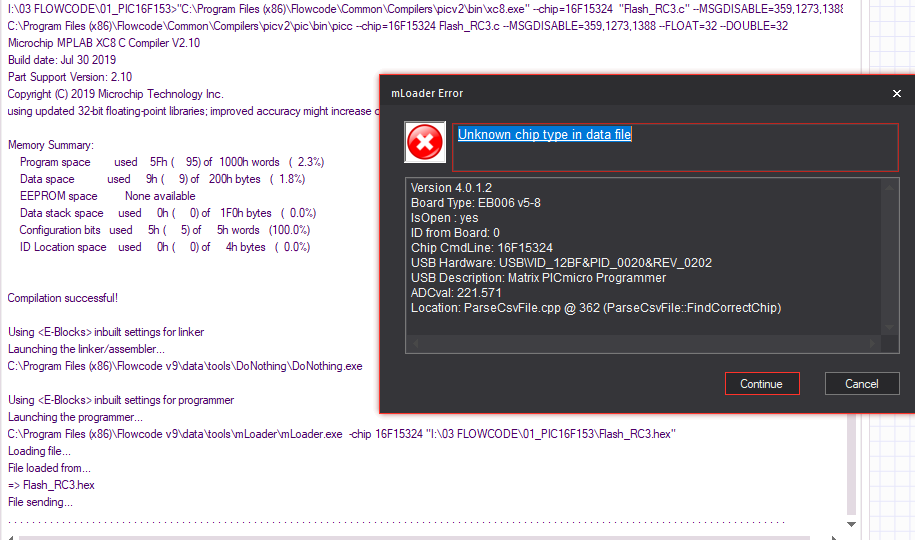This screenshot has width=915, height=540.
Task: Click the details box scroll-down arrow
Action: [889, 327]
